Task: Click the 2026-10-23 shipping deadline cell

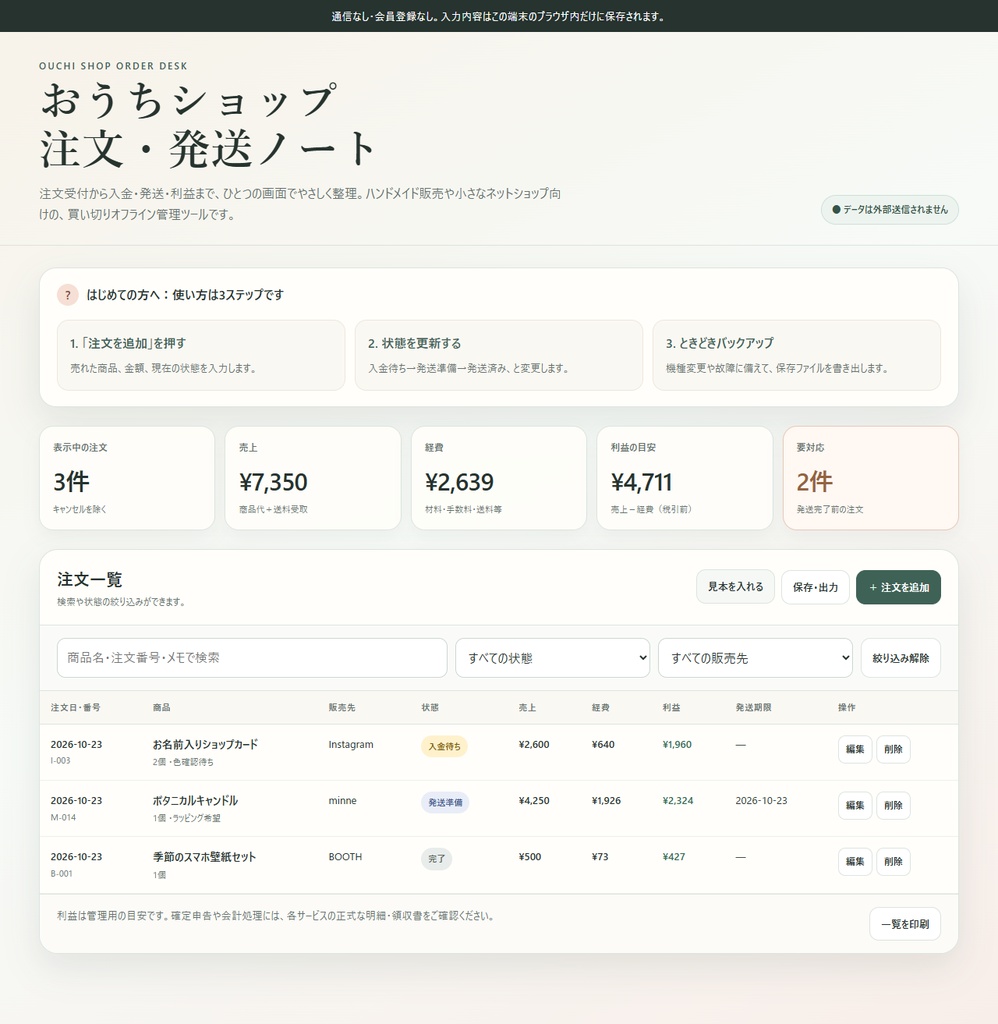Action: point(762,801)
